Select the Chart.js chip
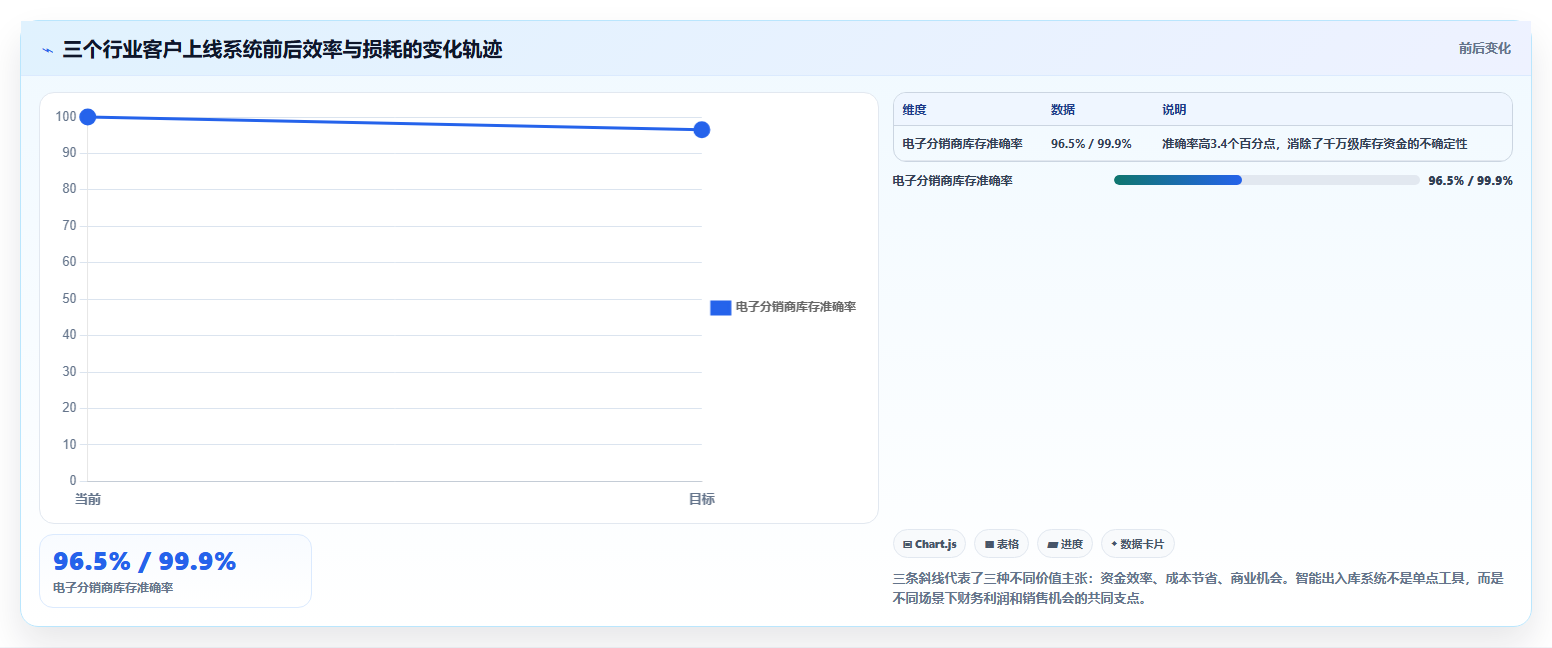The width and height of the screenshot is (1552, 648). [x=929, y=544]
